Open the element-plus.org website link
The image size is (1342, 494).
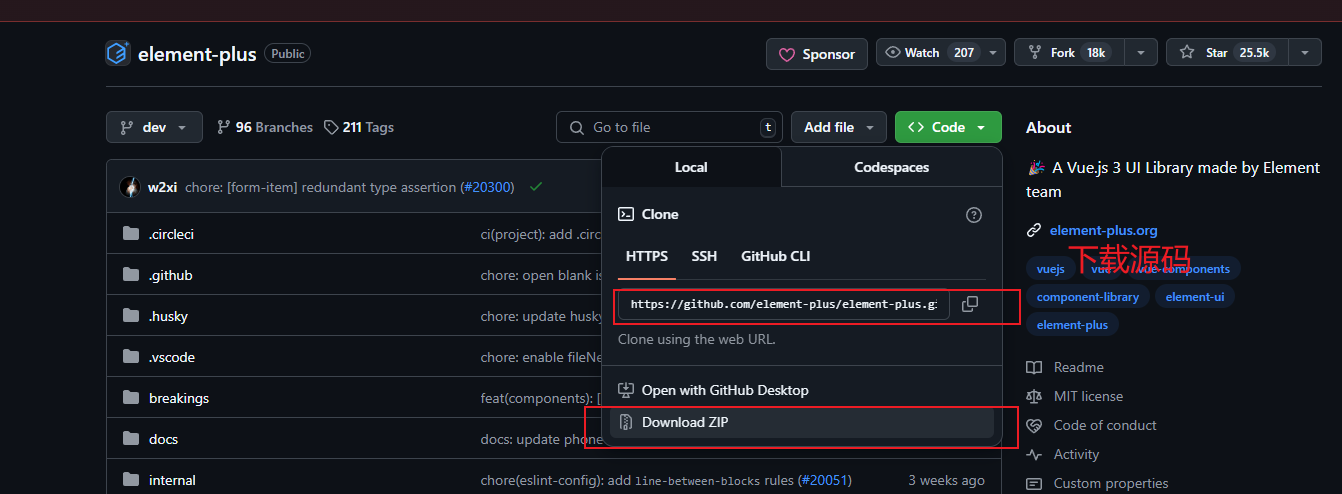coord(1103,230)
